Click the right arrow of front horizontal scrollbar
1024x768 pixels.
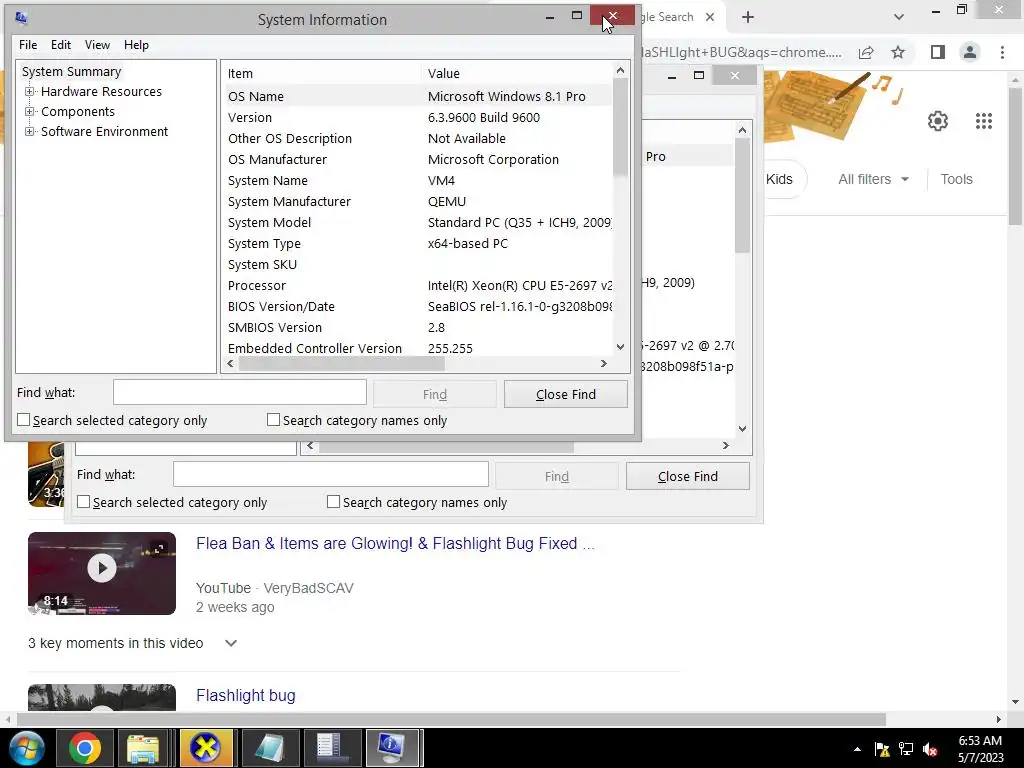603,364
